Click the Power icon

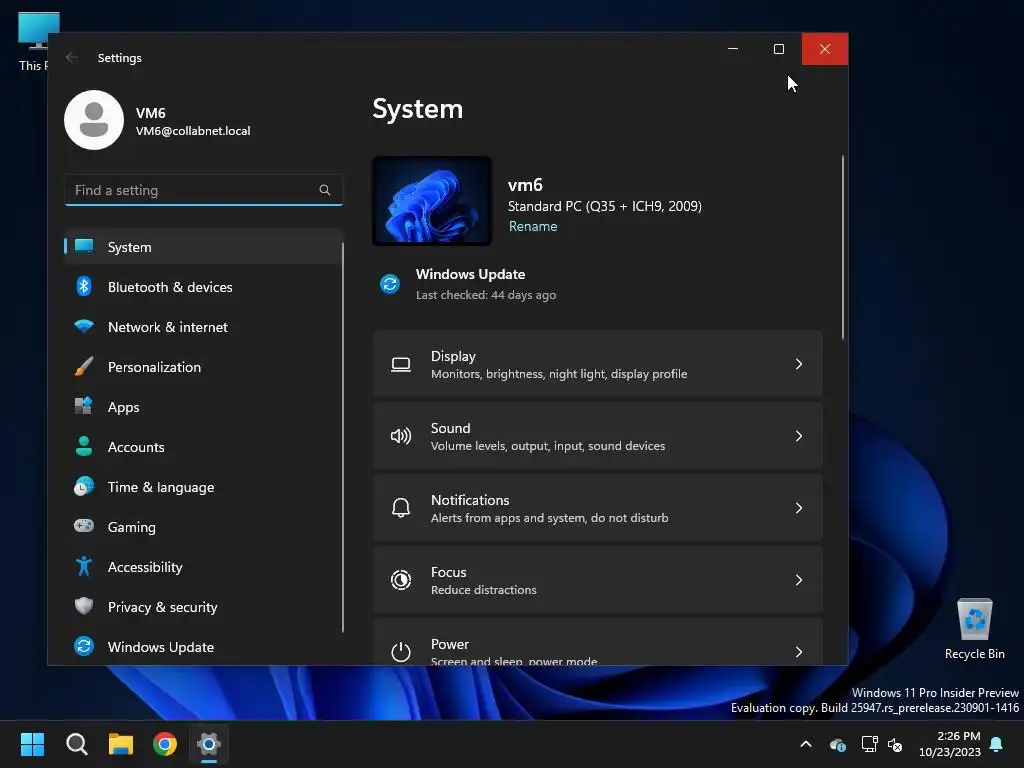pyautogui.click(x=401, y=652)
